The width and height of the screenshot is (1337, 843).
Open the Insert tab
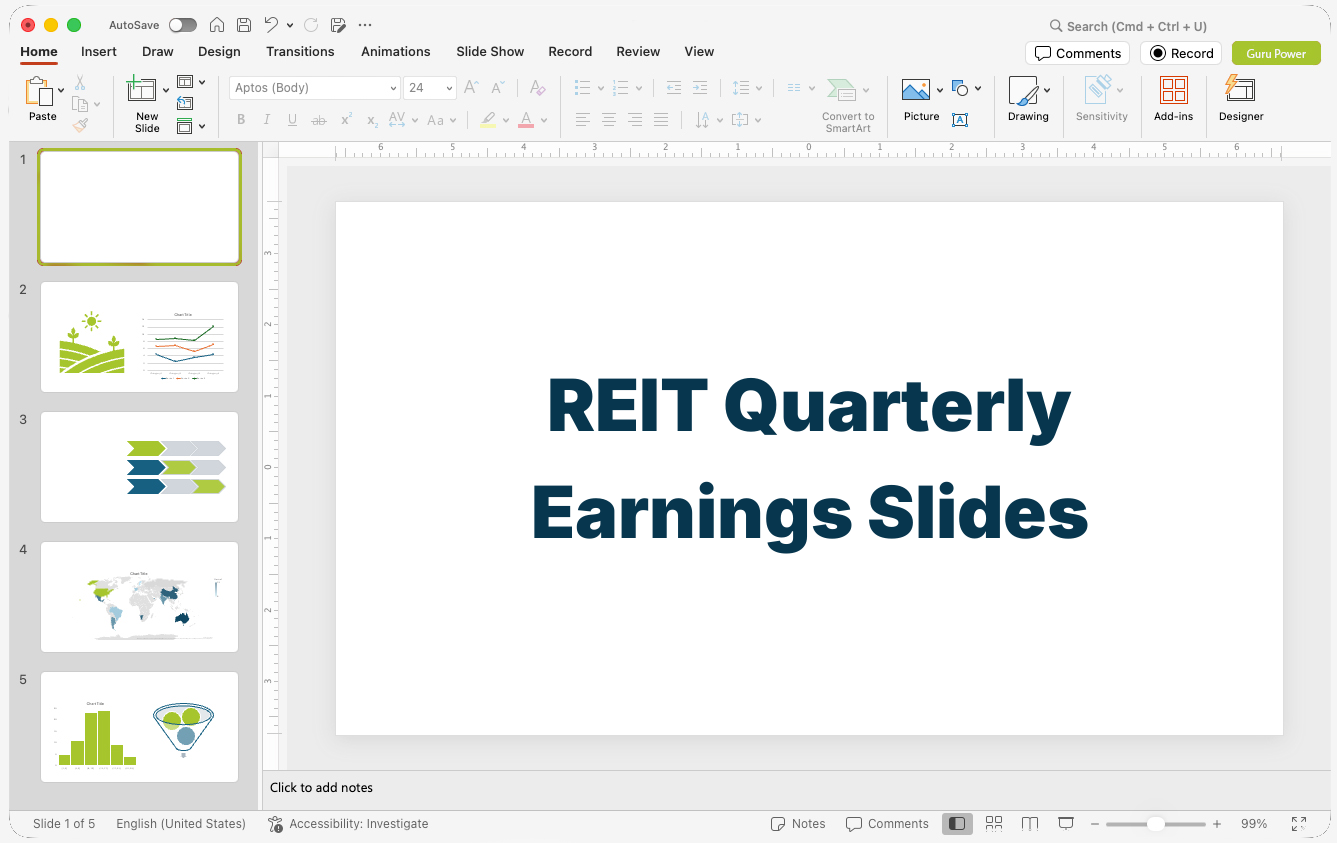[99, 51]
